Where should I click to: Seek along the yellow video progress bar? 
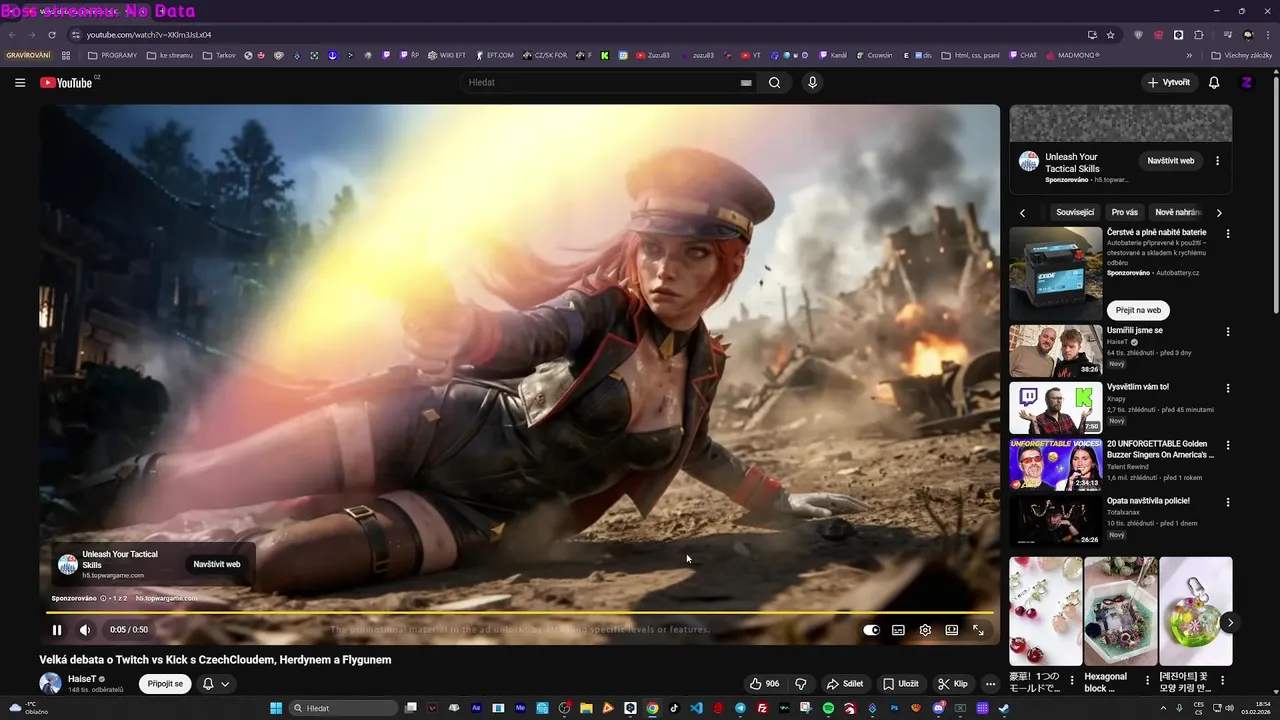click(x=520, y=612)
